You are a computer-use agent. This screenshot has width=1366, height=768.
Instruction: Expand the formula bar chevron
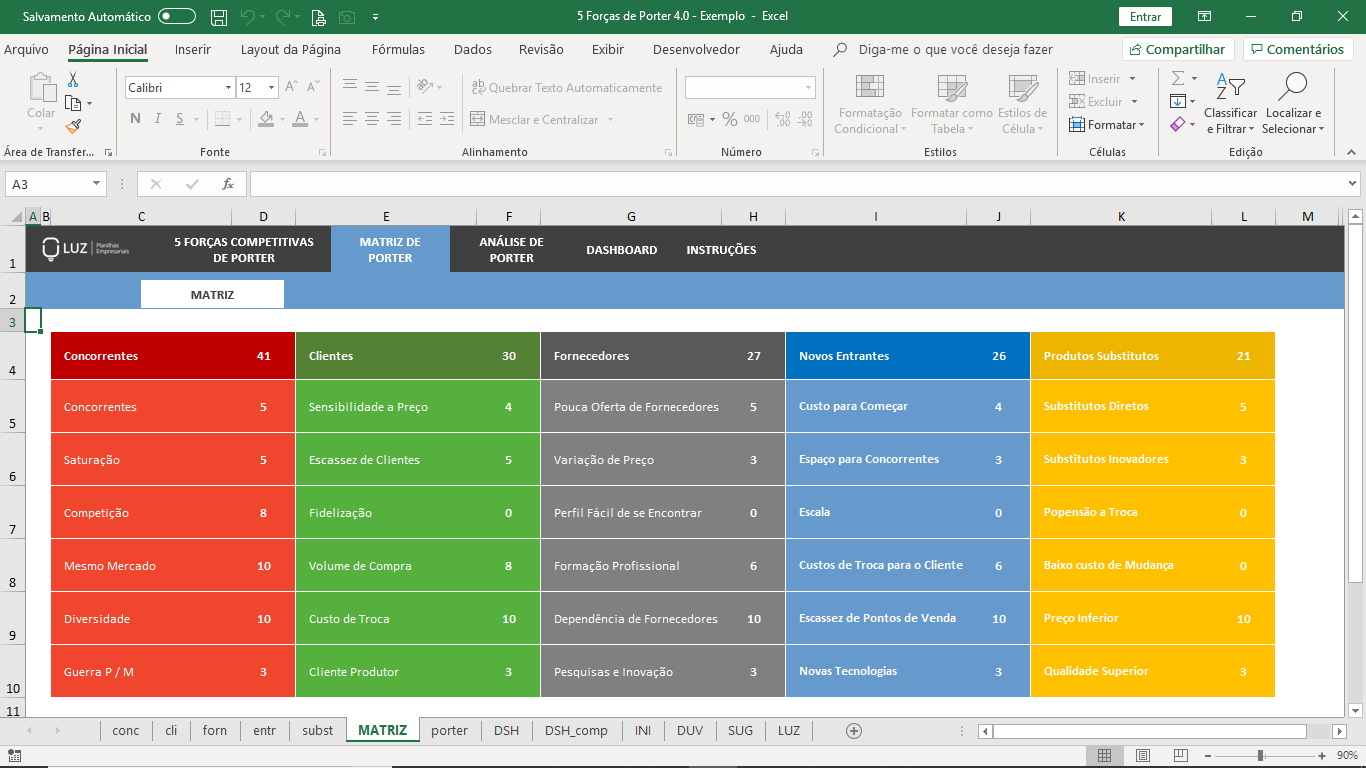point(1353,184)
